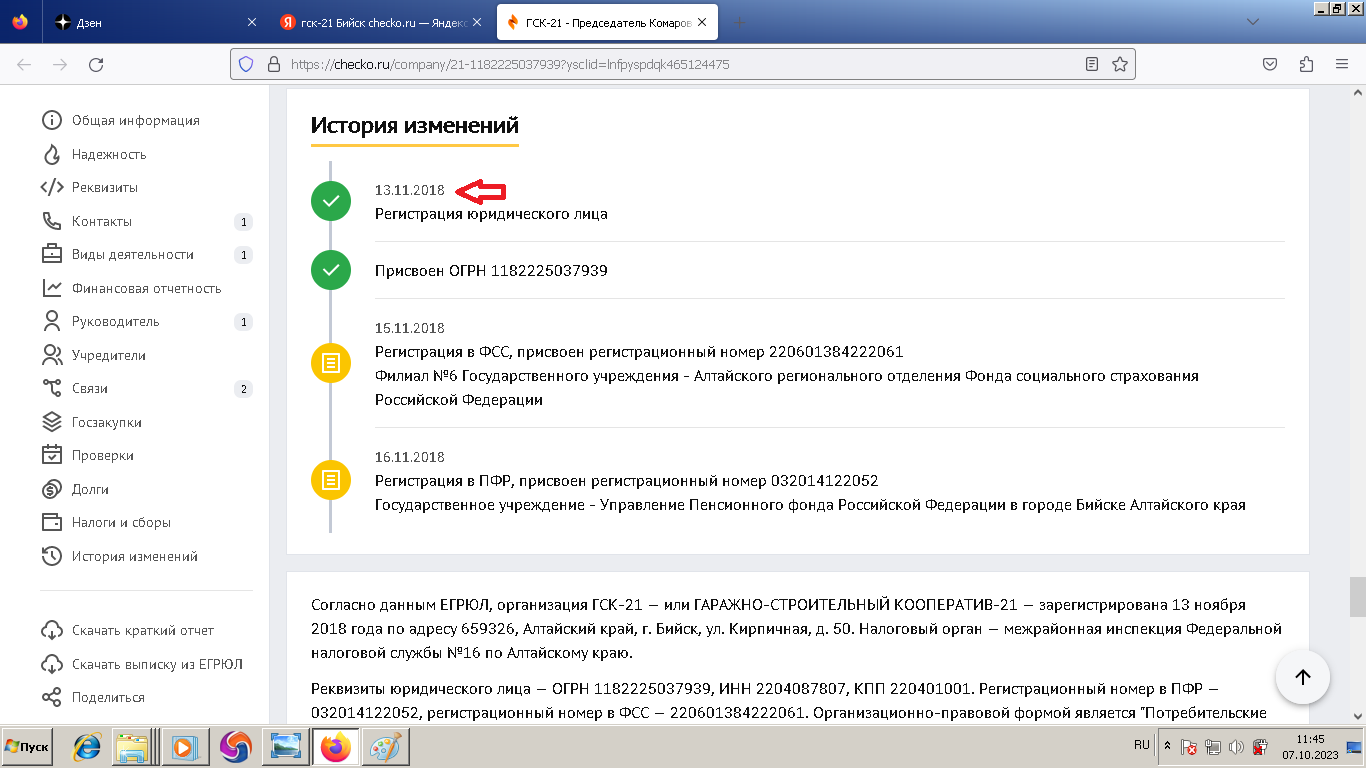Screen dimensions: 1366x768
Task: Go to Учредители section in sidebar
Action: [x=108, y=355]
